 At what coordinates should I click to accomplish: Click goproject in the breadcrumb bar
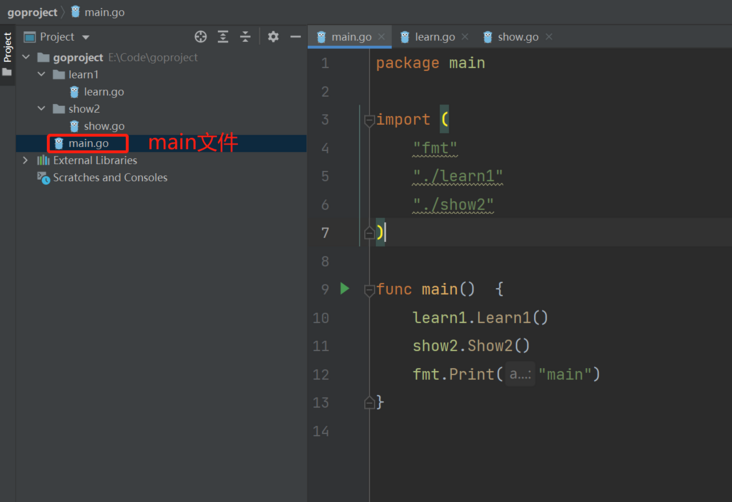[33, 12]
